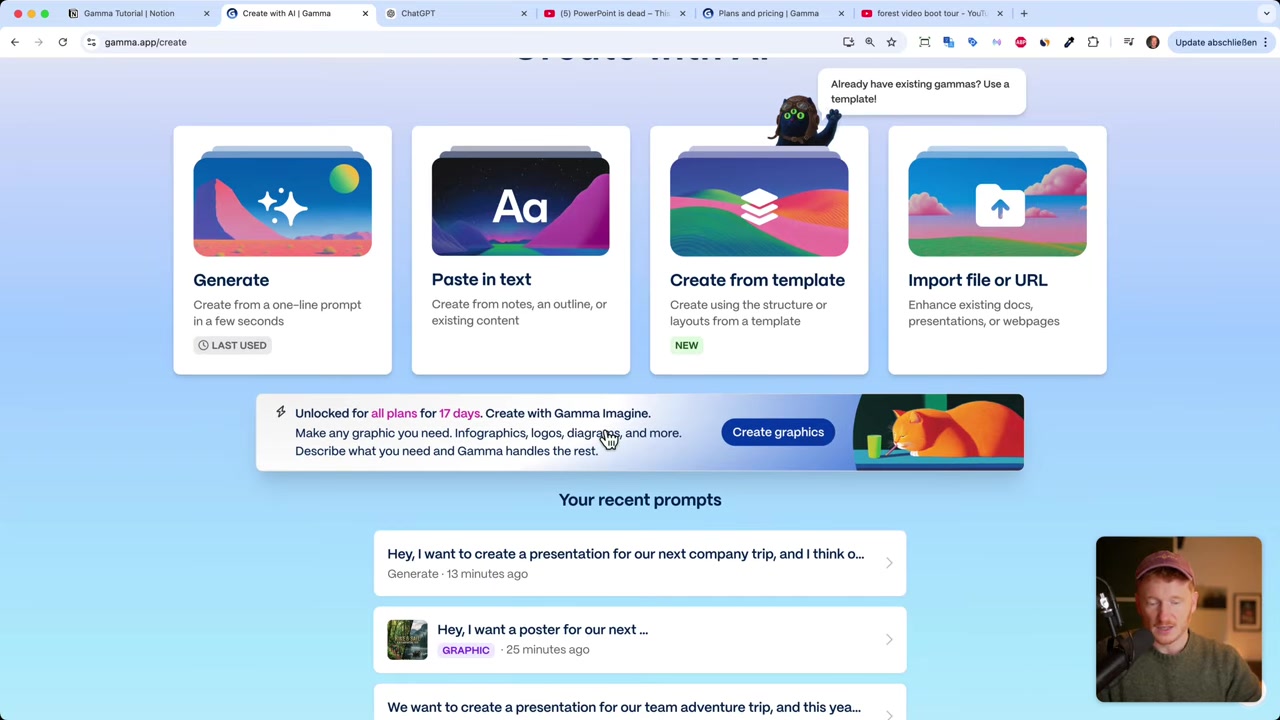Image resolution: width=1280 pixels, height=720 pixels.
Task: Open recent prompt about company trip
Action: point(640,563)
